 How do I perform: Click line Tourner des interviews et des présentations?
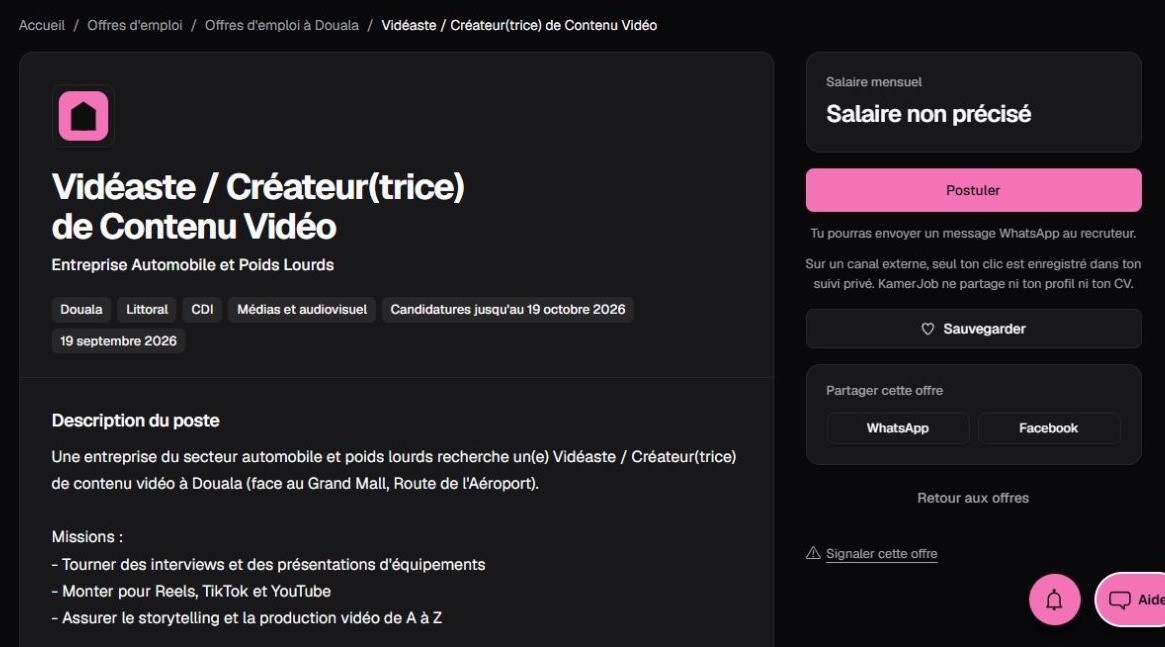pos(268,565)
